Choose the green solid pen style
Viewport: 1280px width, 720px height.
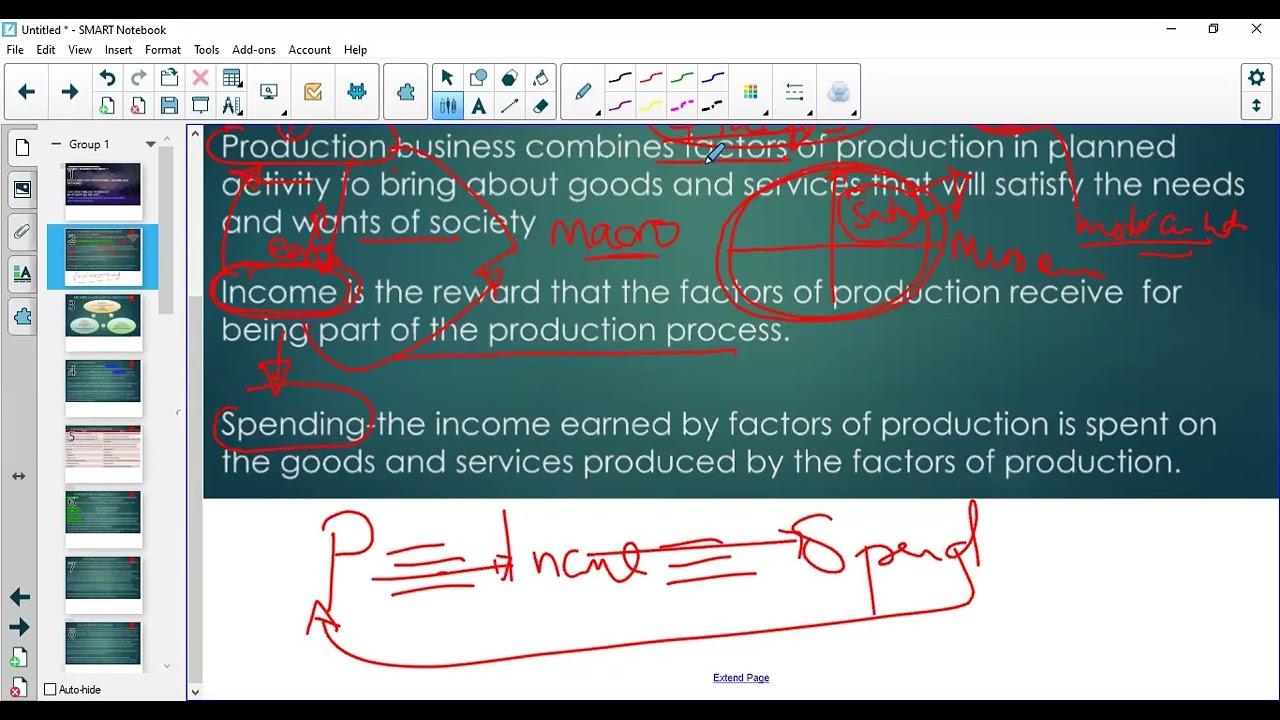tap(682, 78)
